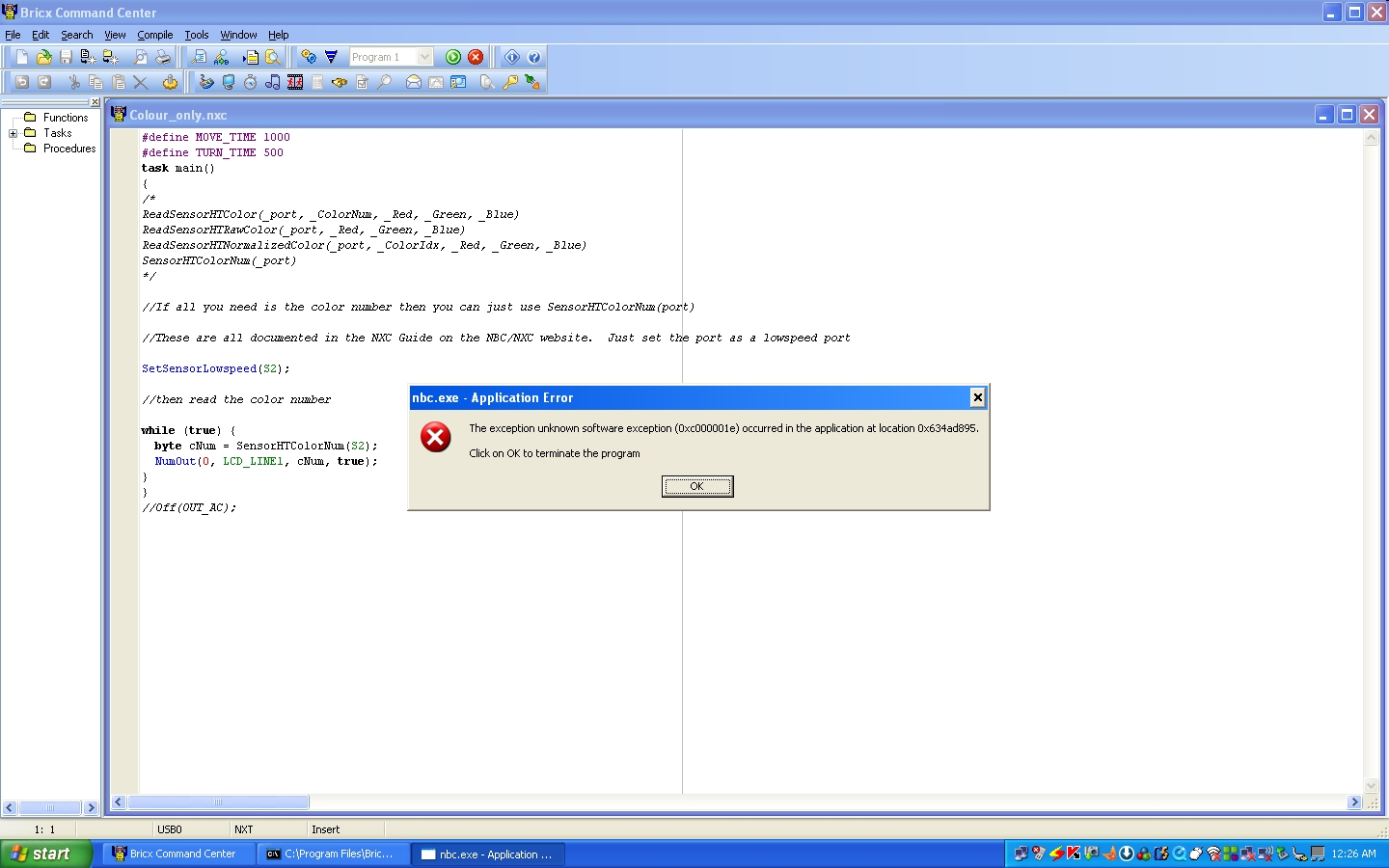Open the Compile menu
This screenshot has width=1389, height=868.
(155, 35)
